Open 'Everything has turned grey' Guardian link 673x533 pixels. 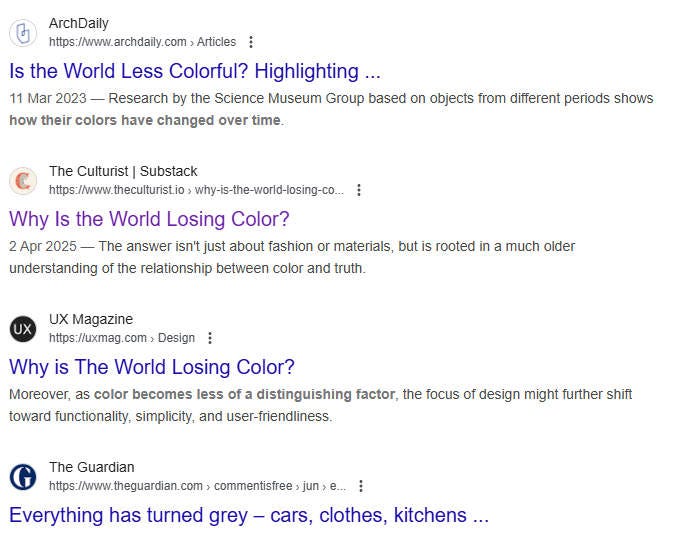pyautogui.click(x=249, y=515)
